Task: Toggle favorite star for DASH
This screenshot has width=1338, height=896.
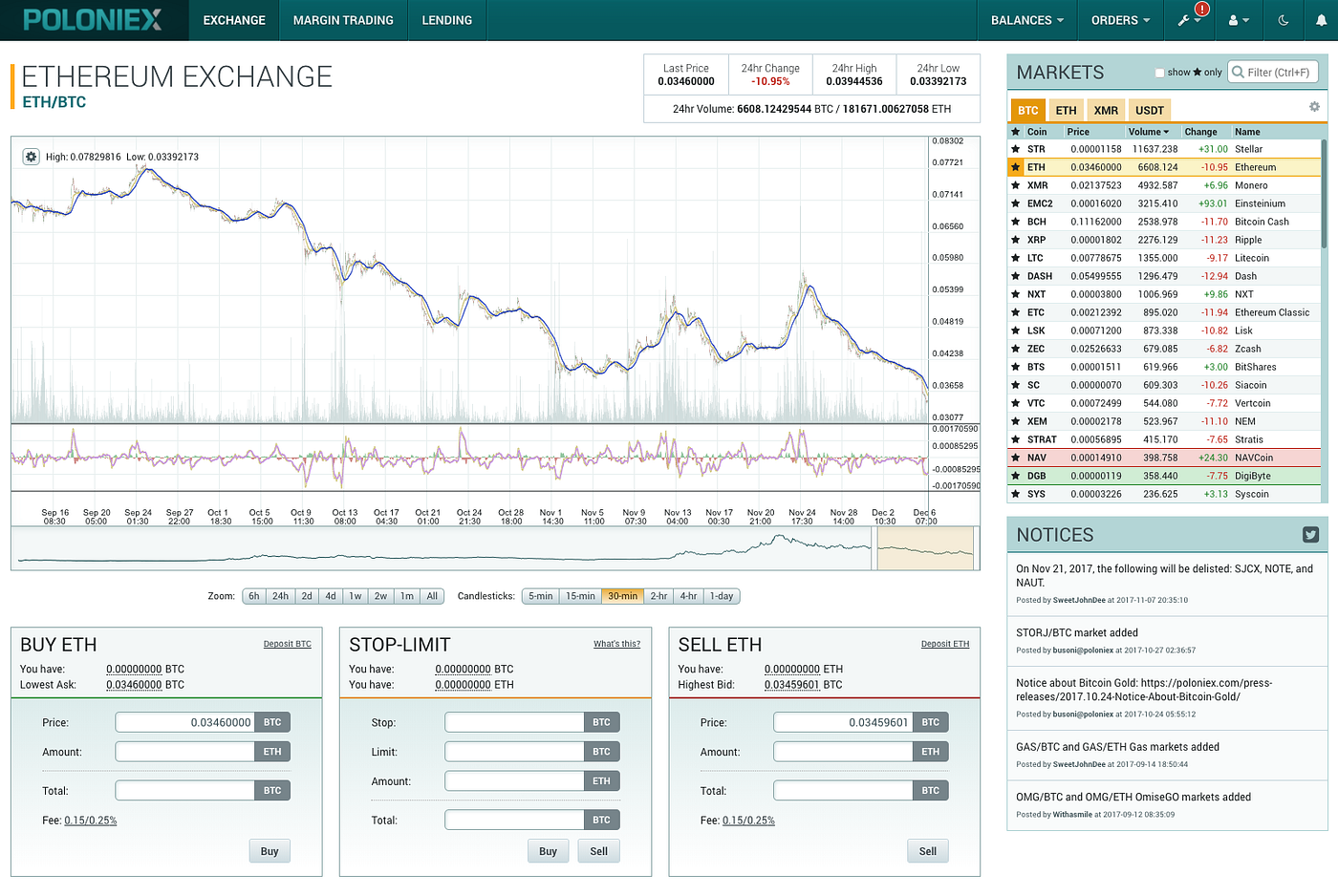Action: [x=1015, y=276]
